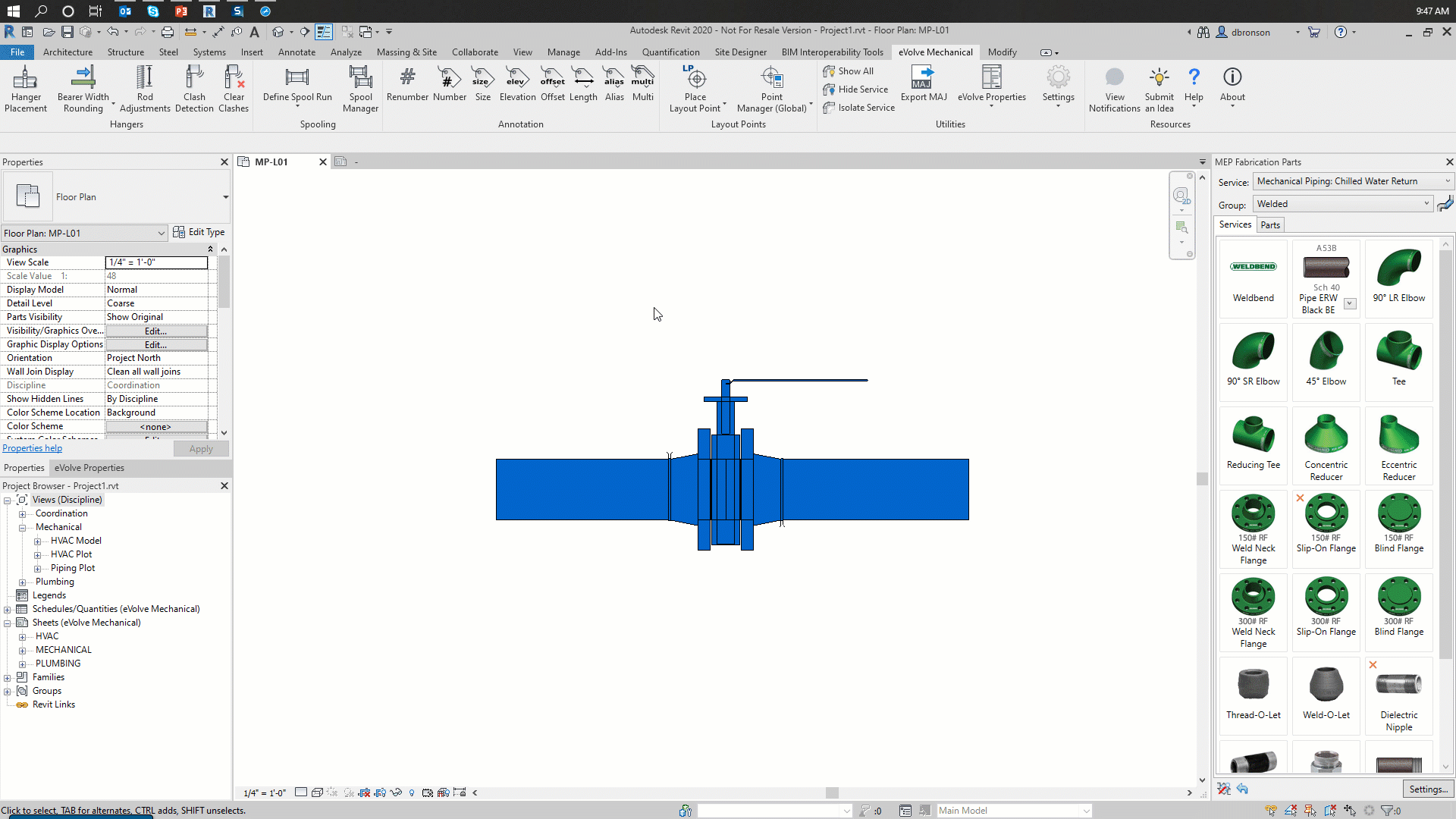The width and height of the screenshot is (1456, 819).
Task: Open Floor Plan: MP-L01 instance dropdown
Action: click(84, 234)
